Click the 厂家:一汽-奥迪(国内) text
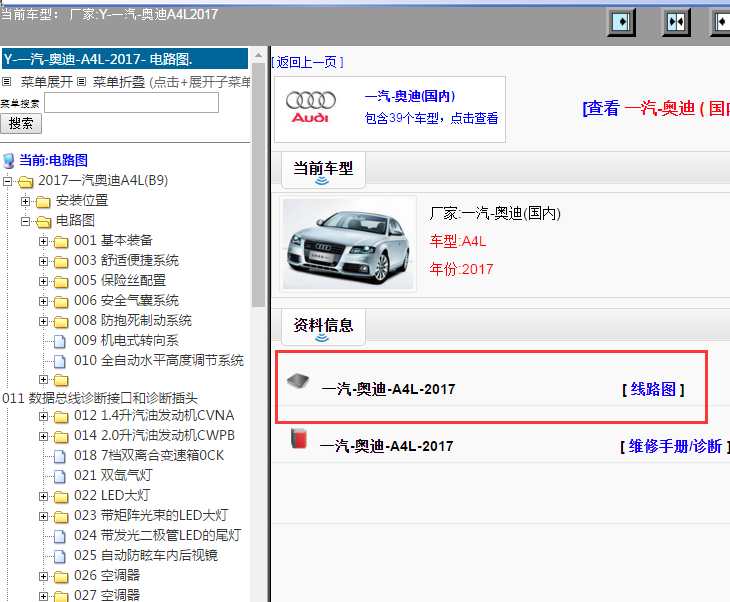The height and width of the screenshot is (602, 730). pyautogui.click(x=495, y=214)
